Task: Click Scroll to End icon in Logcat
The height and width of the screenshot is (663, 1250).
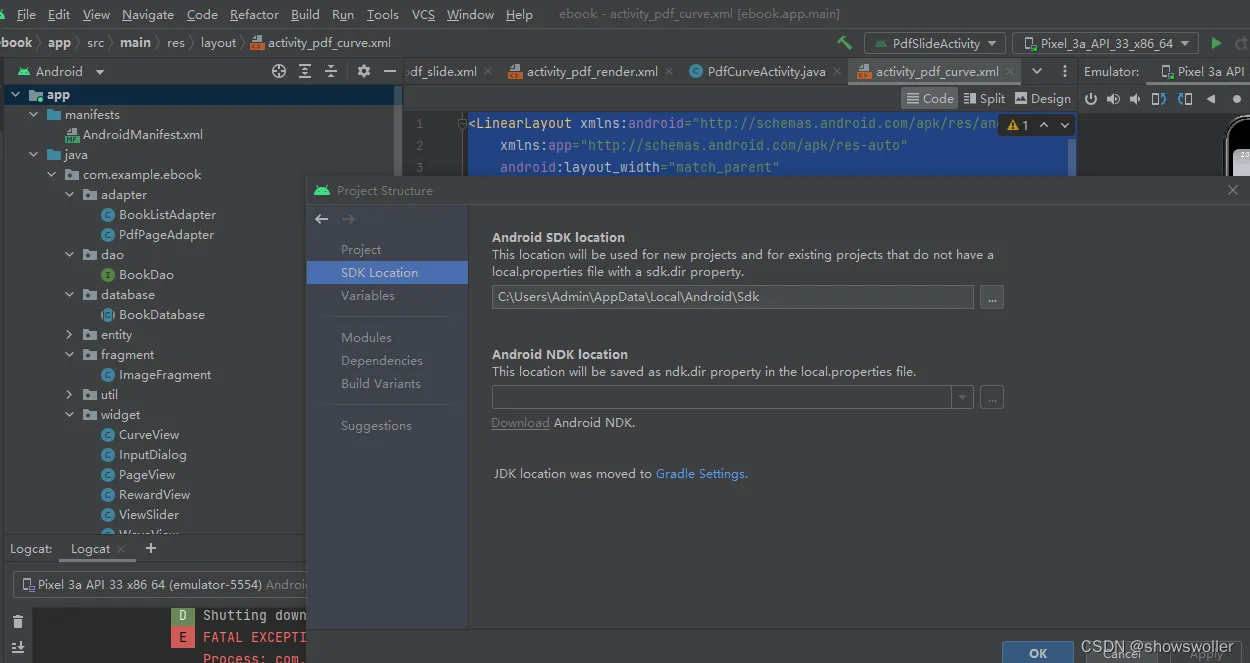Action: pos(18,648)
